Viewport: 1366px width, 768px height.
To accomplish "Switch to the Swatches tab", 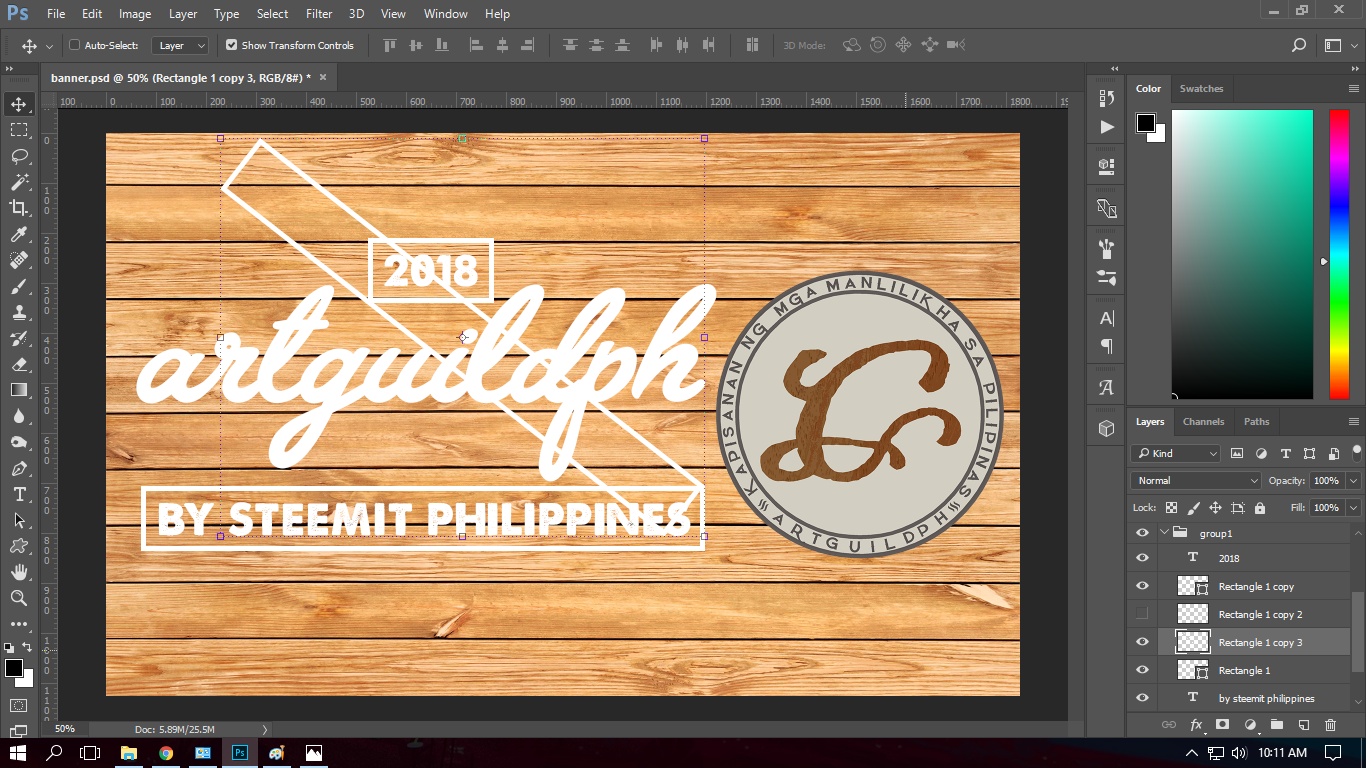I will tap(1201, 88).
